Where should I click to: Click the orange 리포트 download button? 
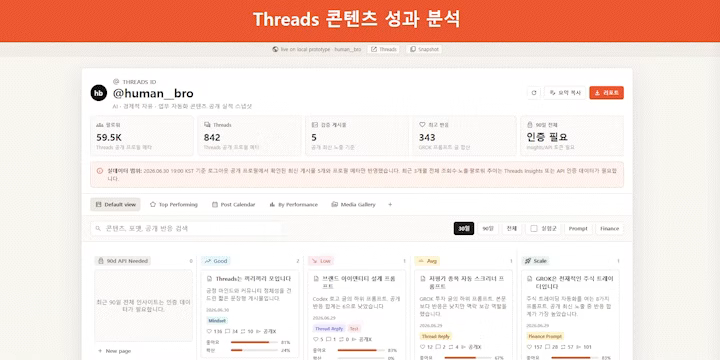607,93
